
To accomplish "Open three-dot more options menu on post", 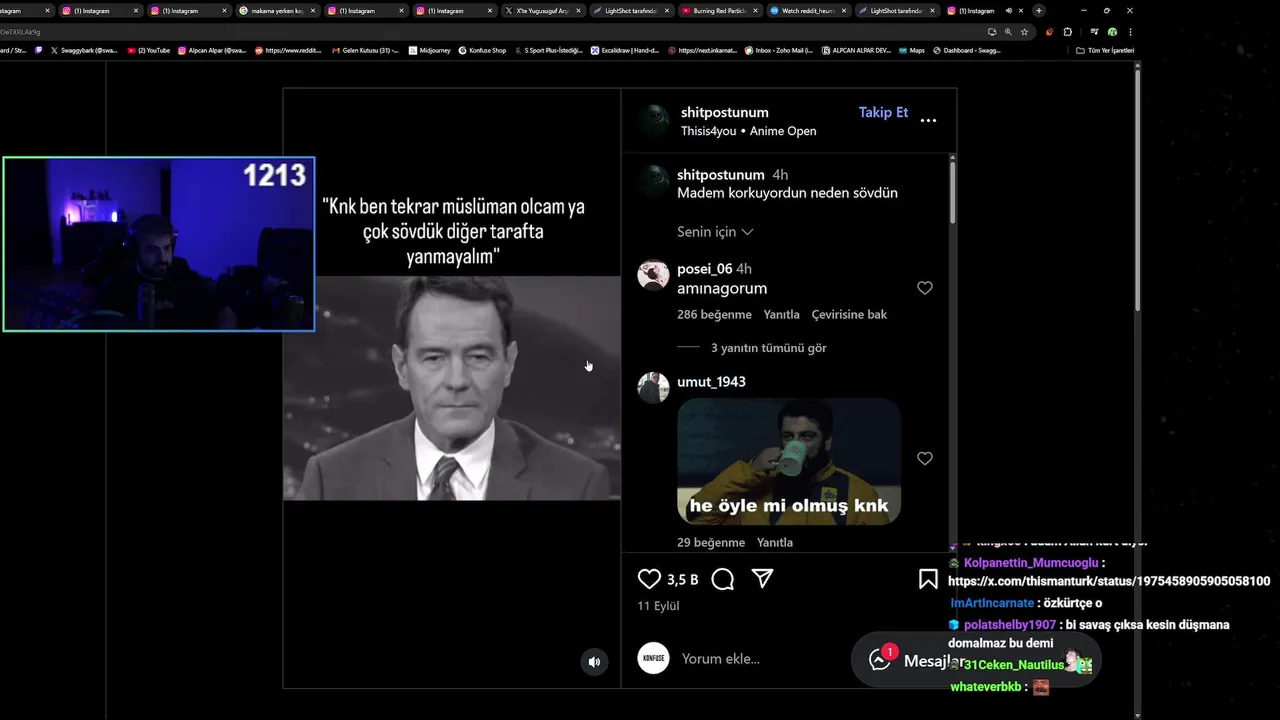I will tap(928, 121).
